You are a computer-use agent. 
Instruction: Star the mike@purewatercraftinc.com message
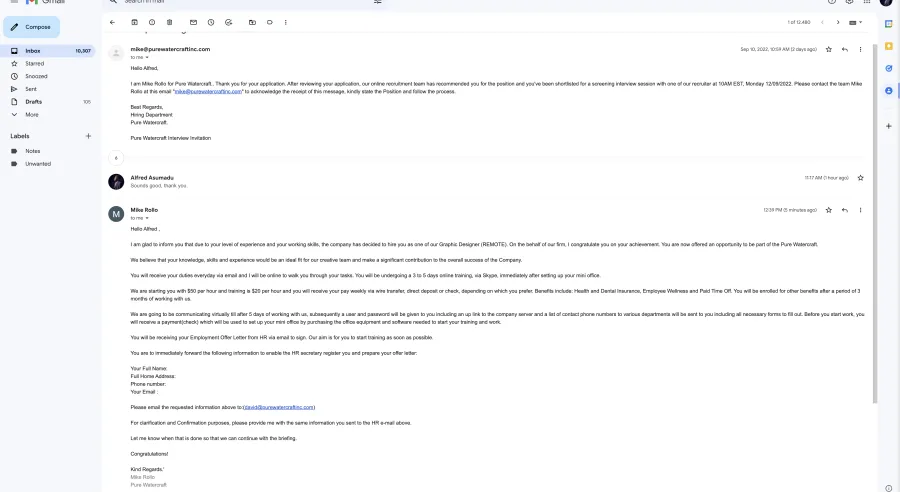828,49
